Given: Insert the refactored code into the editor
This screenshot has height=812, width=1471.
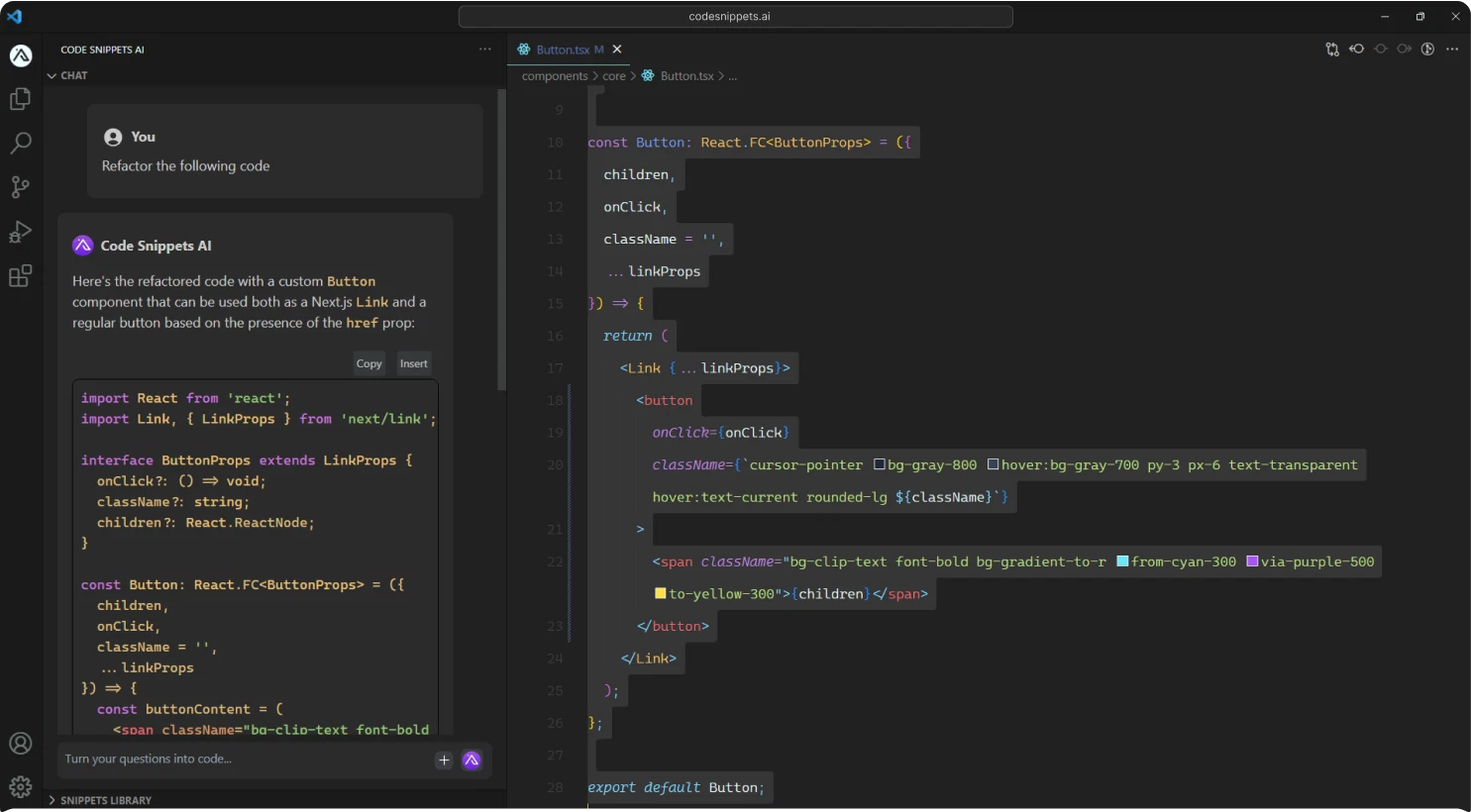Looking at the screenshot, I should point(413,362).
